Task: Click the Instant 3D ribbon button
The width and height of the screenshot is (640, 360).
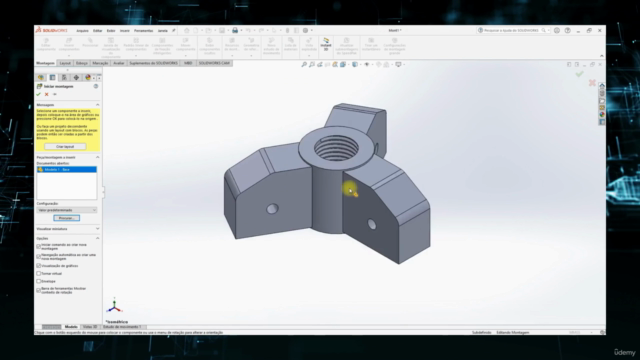Action: (x=326, y=44)
